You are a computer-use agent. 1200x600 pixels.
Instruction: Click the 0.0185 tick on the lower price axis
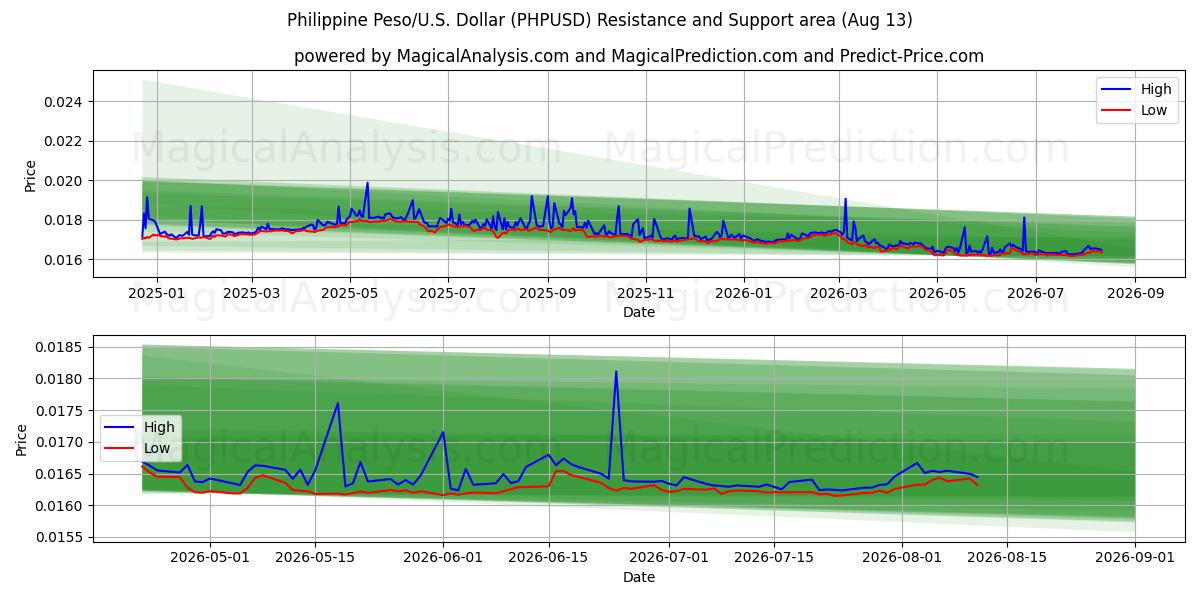tap(61, 347)
